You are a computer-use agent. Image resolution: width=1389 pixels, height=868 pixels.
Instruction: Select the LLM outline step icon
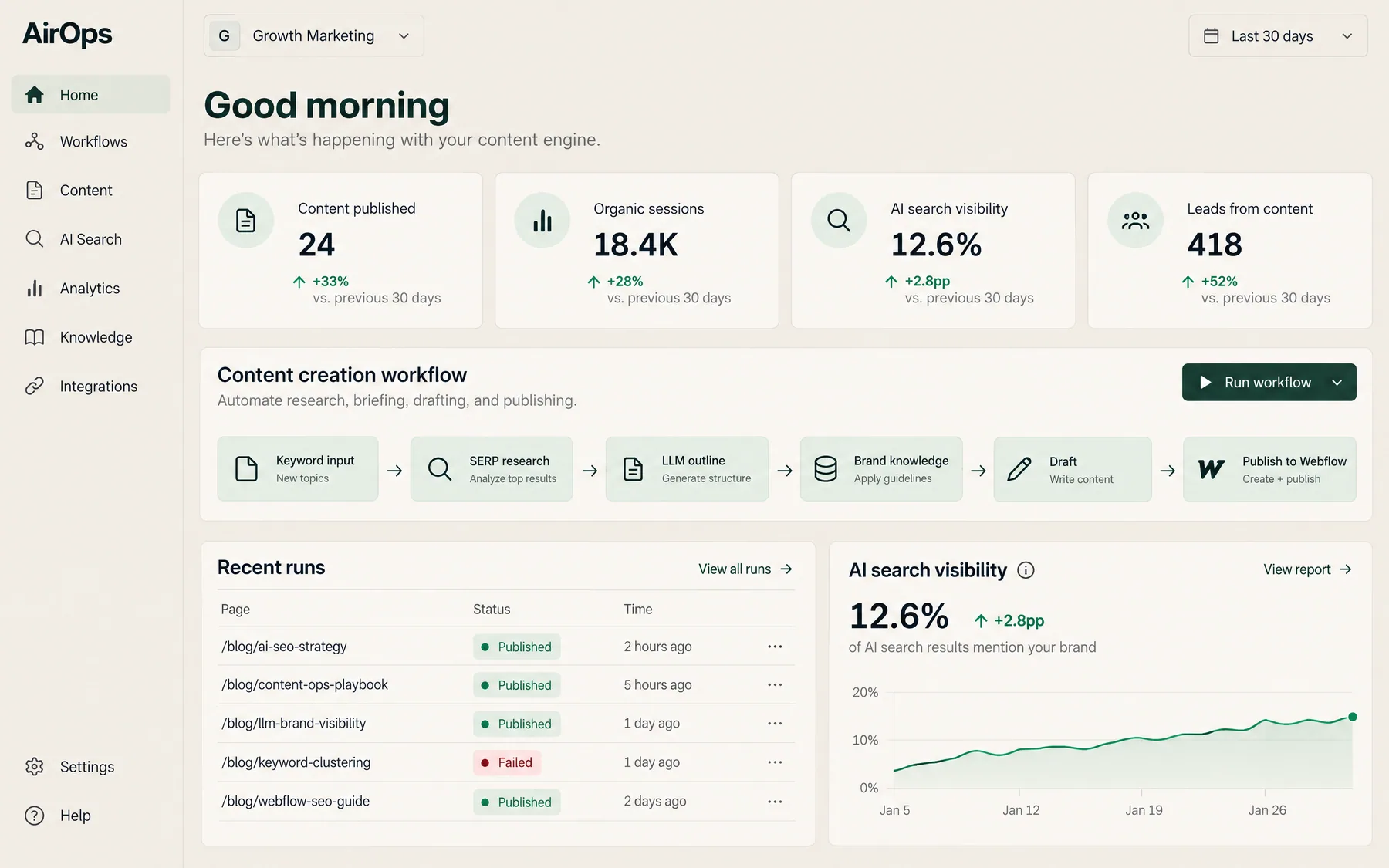[633, 469]
